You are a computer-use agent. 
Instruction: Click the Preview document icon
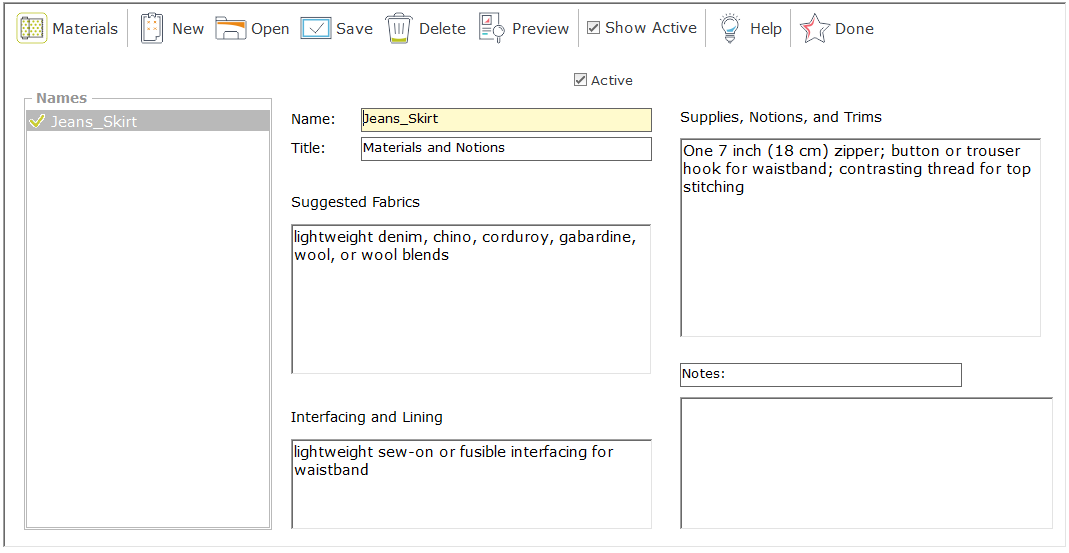pyautogui.click(x=491, y=29)
